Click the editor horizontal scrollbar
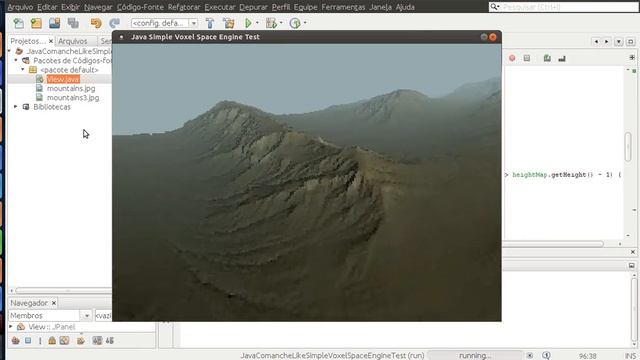 tap(553, 244)
